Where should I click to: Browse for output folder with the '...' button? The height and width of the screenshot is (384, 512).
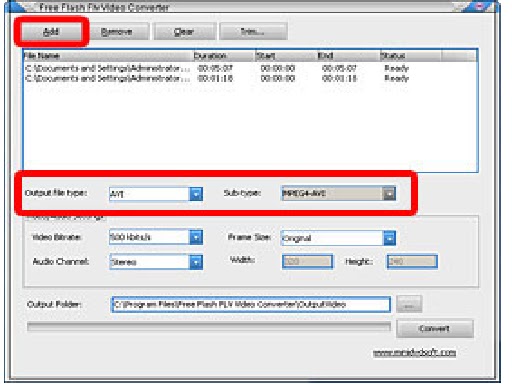409,304
